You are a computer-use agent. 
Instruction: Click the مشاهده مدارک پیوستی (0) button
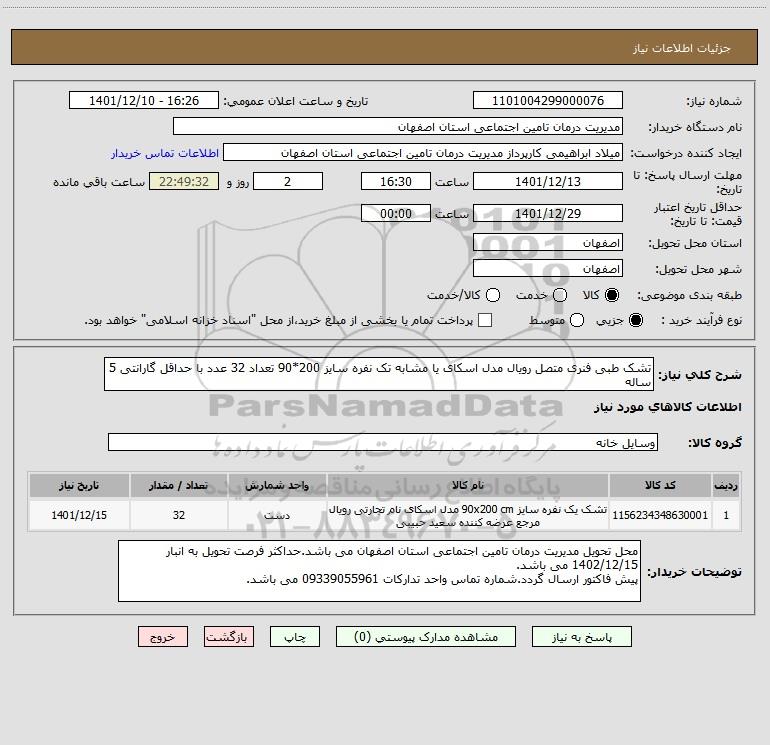426,636
